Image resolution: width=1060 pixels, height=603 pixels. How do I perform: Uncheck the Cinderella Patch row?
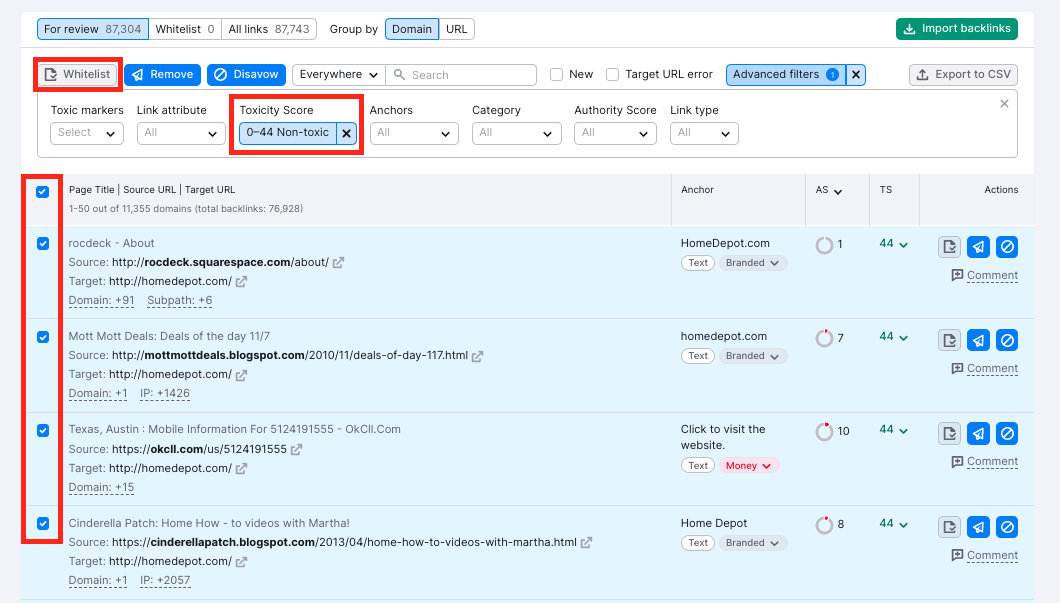43,523
